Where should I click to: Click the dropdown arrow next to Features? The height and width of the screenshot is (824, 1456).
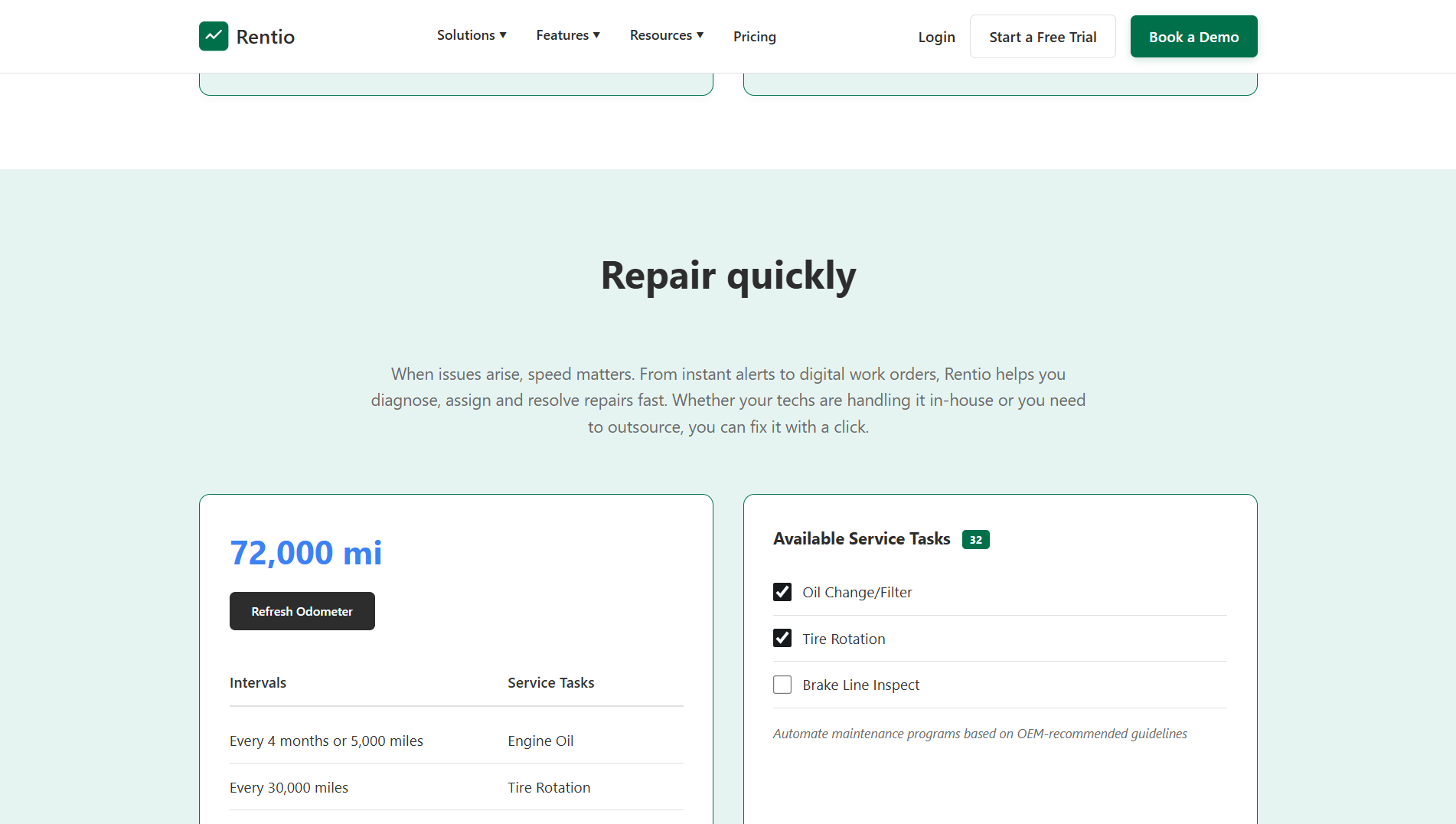pos(596,35)
